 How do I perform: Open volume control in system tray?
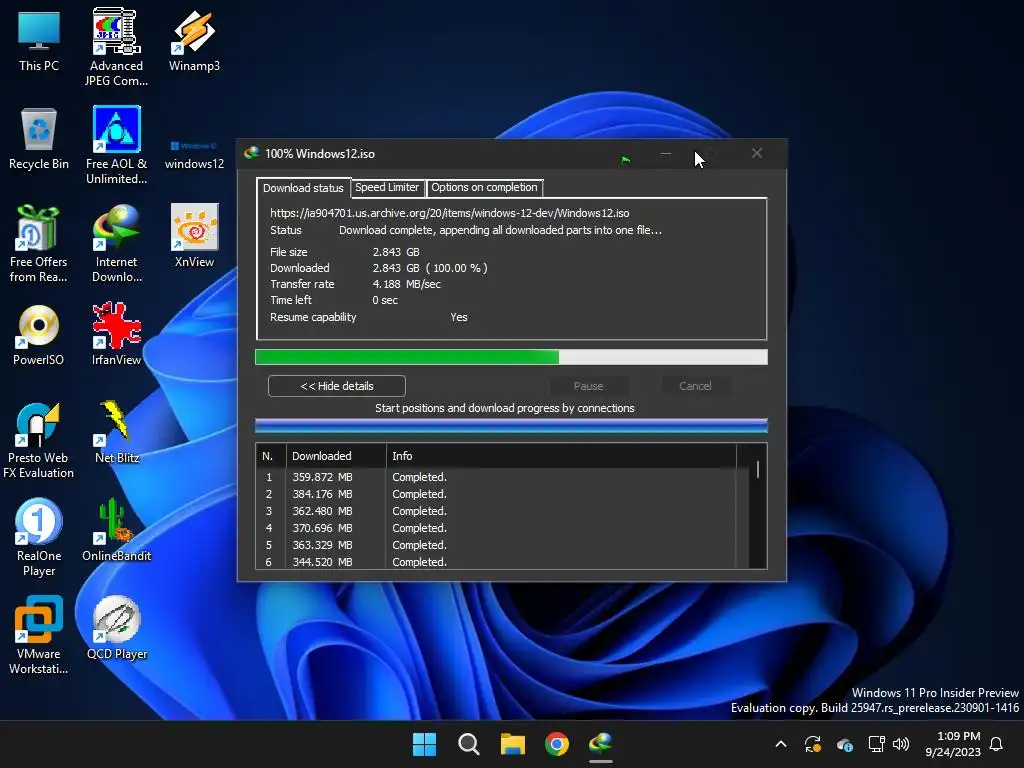pyautogui.click(x=901, y=744)
